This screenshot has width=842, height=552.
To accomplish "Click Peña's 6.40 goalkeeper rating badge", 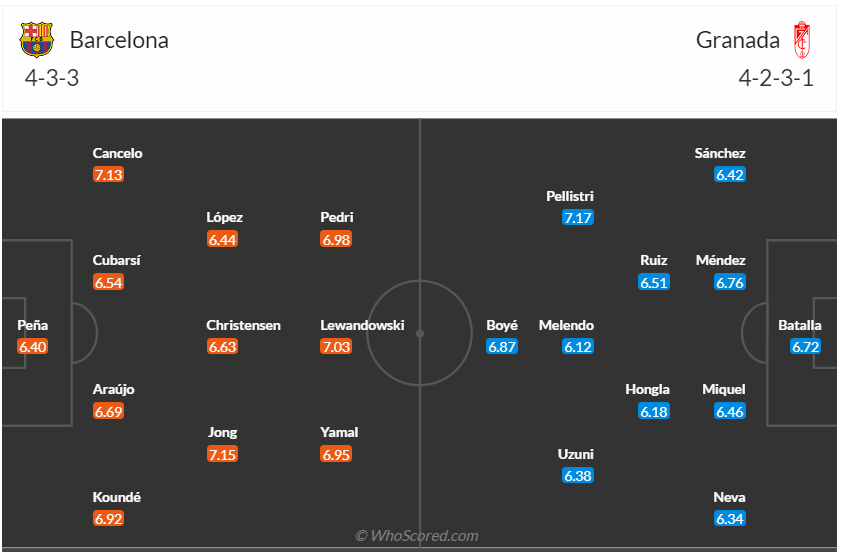I will (32, 347).
